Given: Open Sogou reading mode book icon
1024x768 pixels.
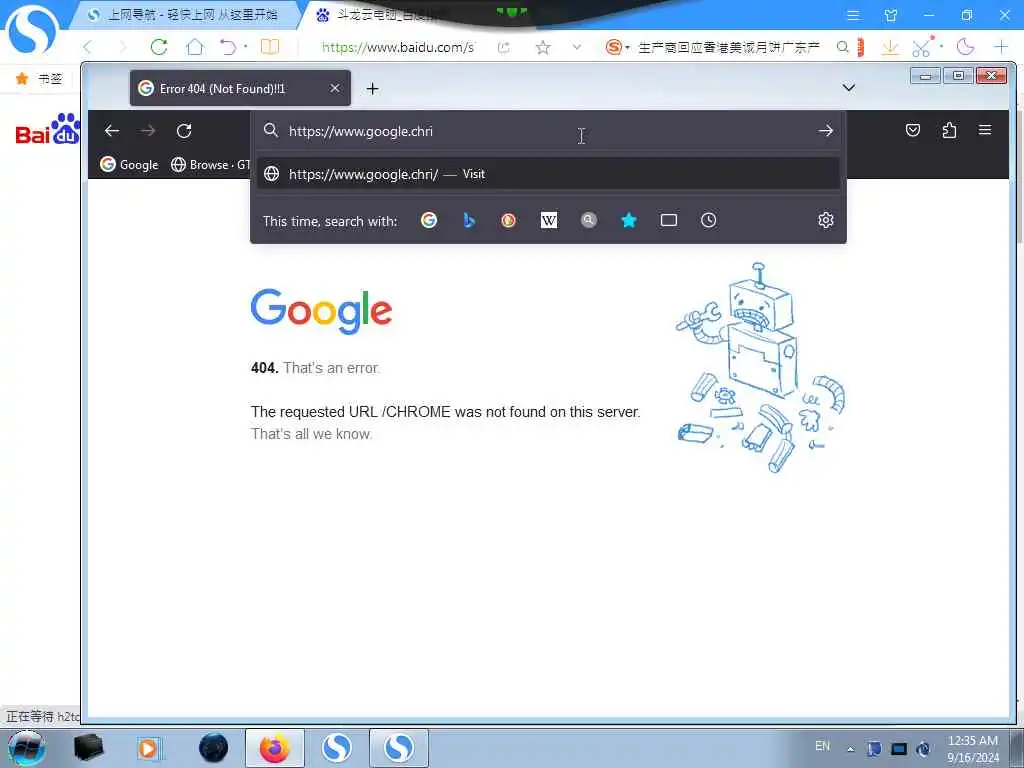Looking at the screenshot, I should click(270, 46).
